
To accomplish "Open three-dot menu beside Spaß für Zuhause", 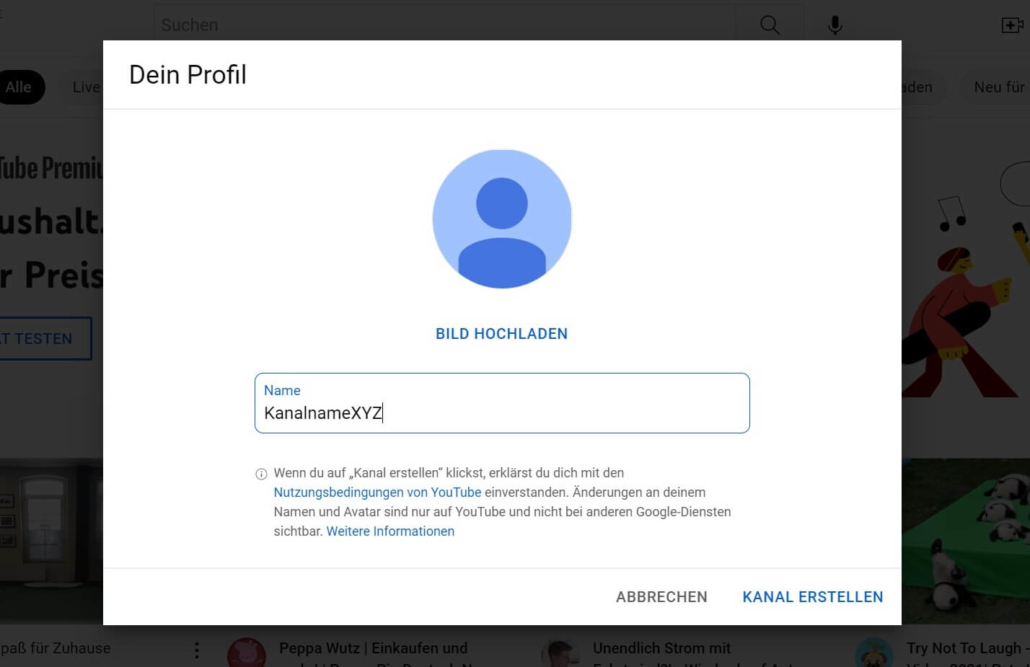I will [x=196, y=650].
